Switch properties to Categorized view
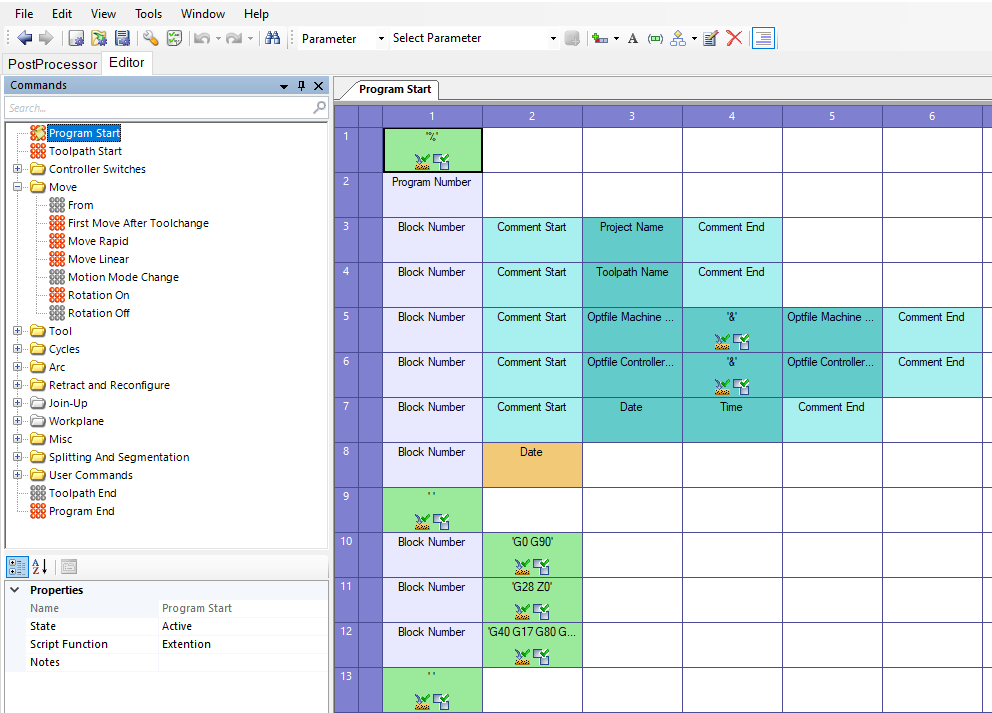The width and height of the screenshot is (992, 713). point(17,567)
